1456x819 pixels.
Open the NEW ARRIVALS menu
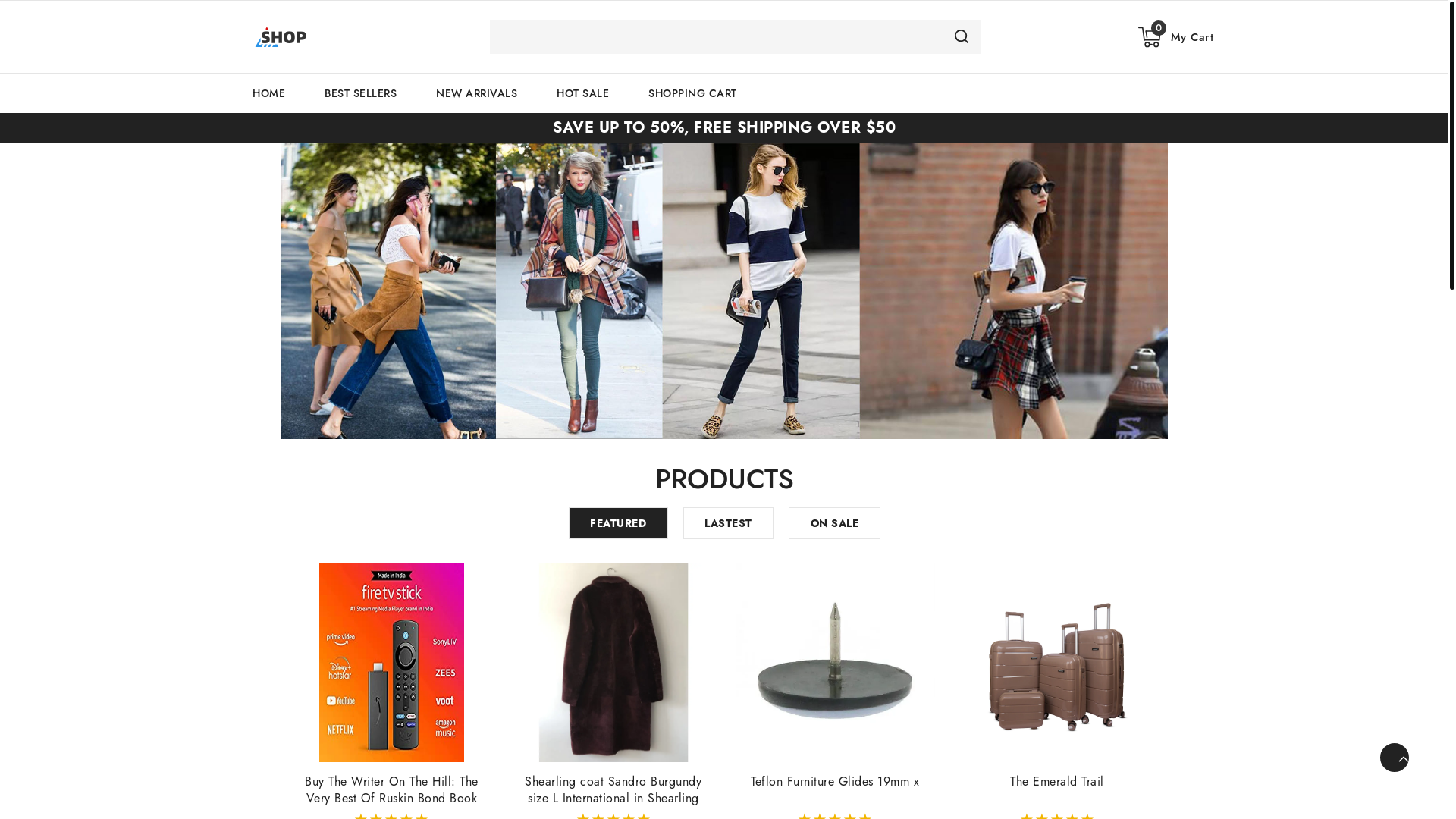pos(476,93)
